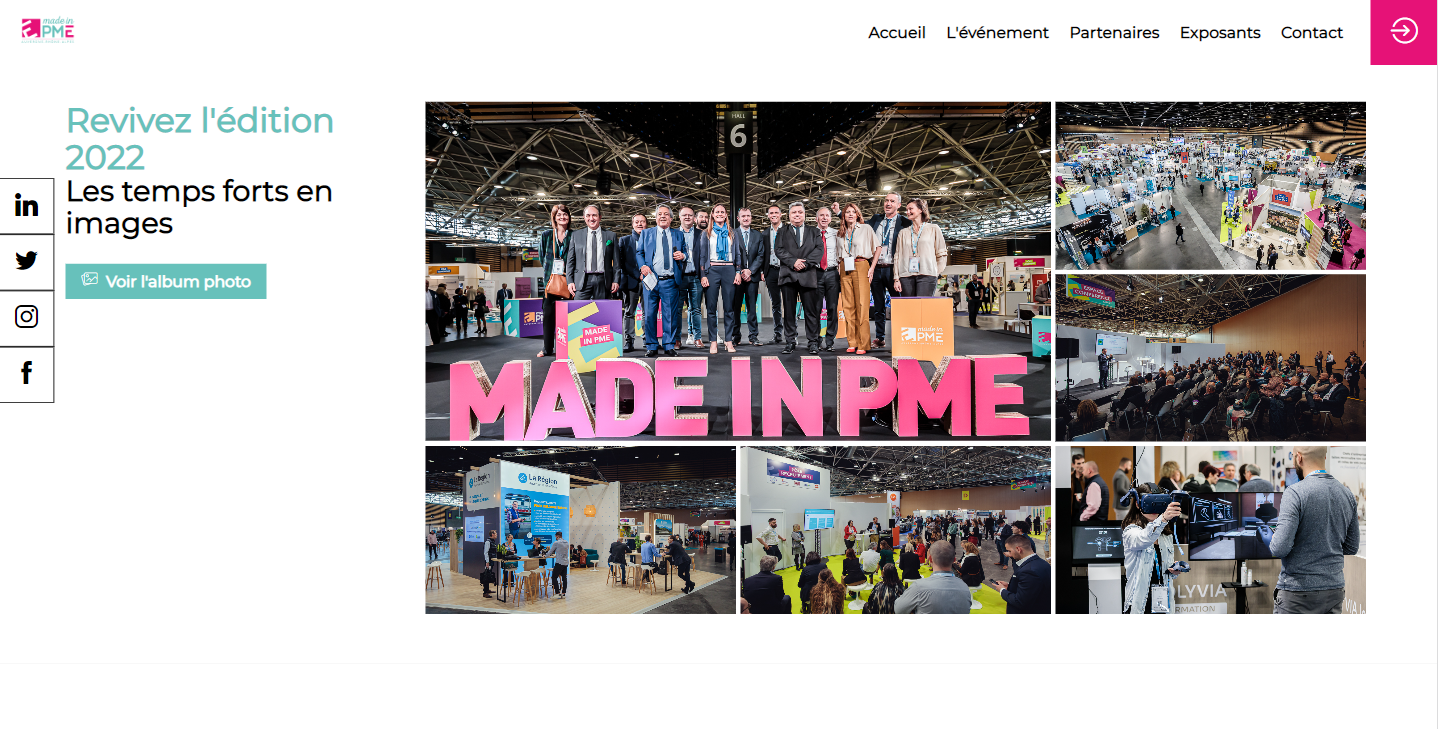The image size is (1438, 729).
Task: Open the LinkedIn social icon
Action: [x=27, y=206]
